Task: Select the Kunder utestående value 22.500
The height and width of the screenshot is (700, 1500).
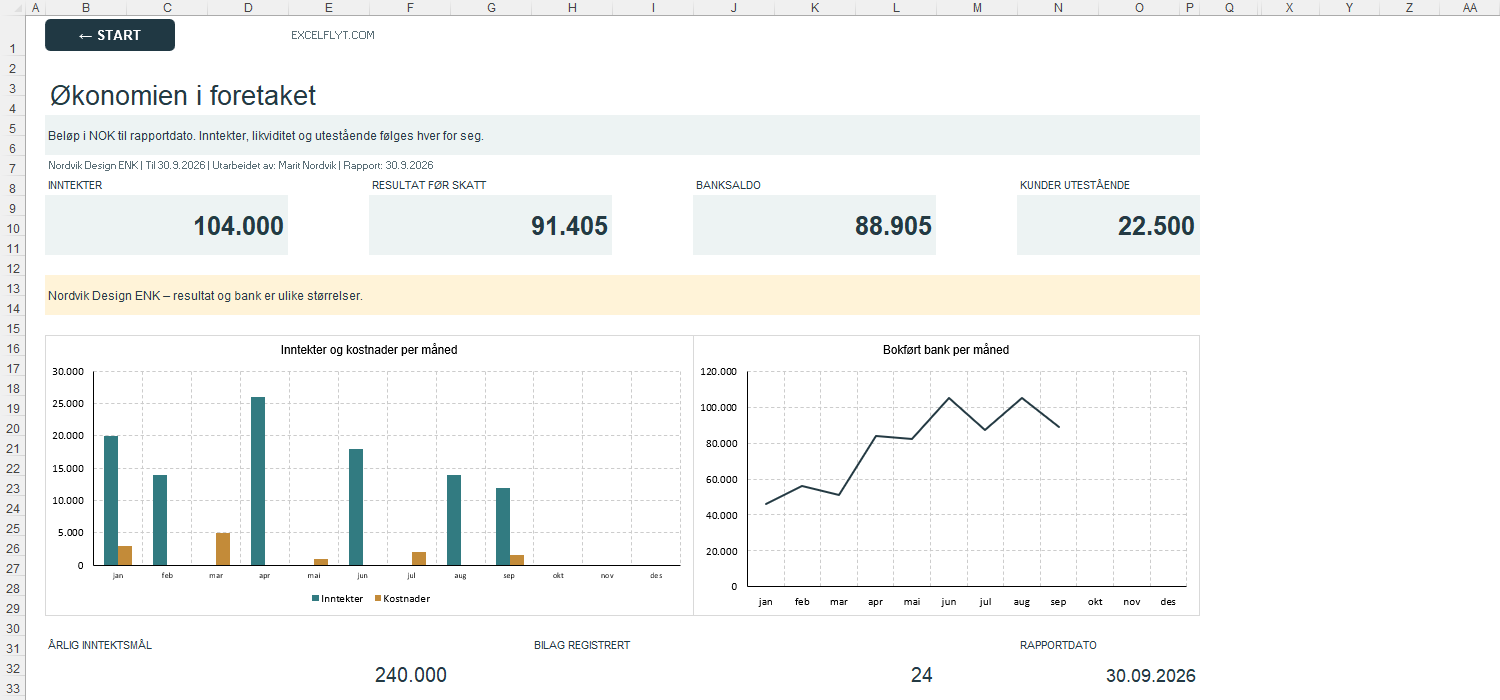Action: [x=1108, y=225]
